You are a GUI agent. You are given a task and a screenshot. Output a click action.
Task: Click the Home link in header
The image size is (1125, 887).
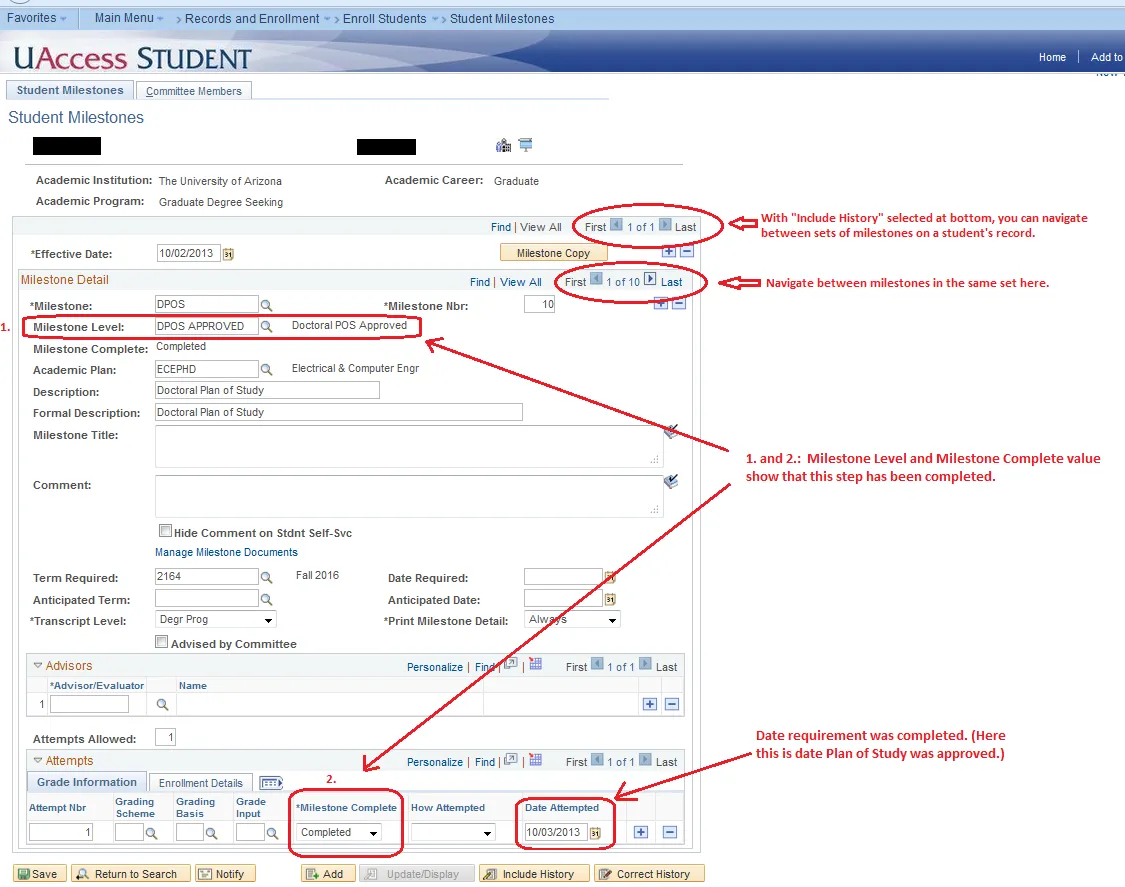1052,57
